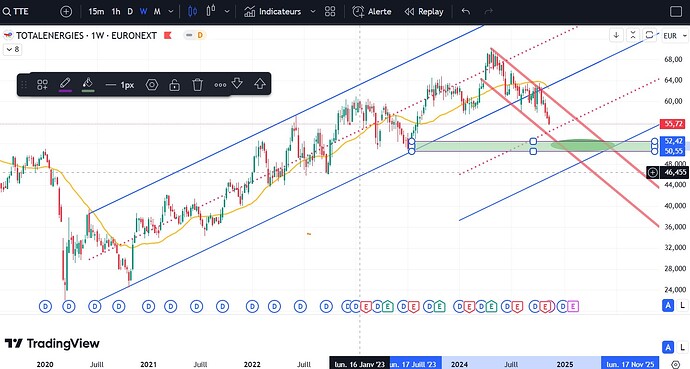Open the TTE symbol search
690x369 pixels.
(x=16, y=11)
